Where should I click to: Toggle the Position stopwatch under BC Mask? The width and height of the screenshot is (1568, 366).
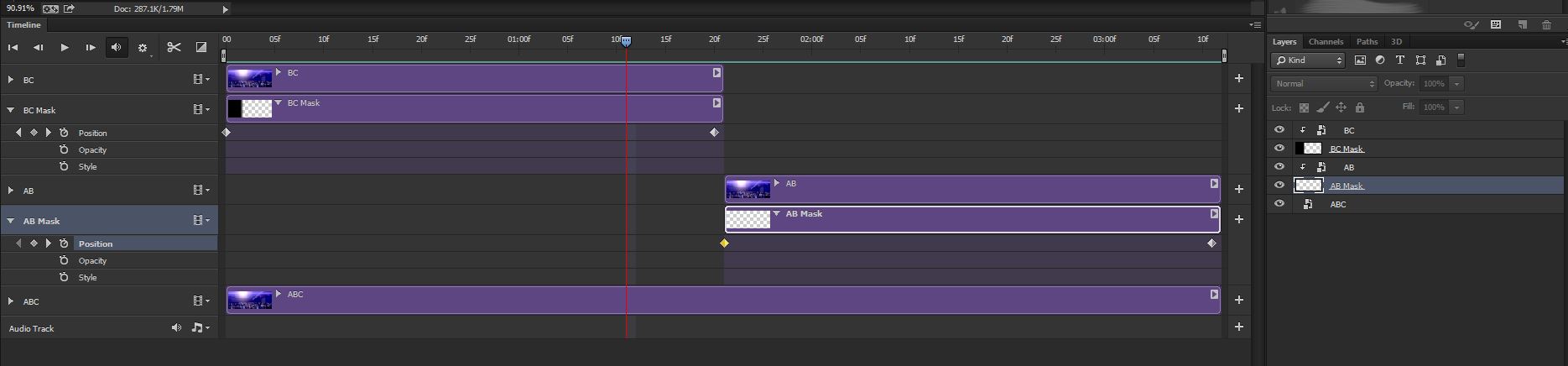pyautogui.click(x=64, y=133)
